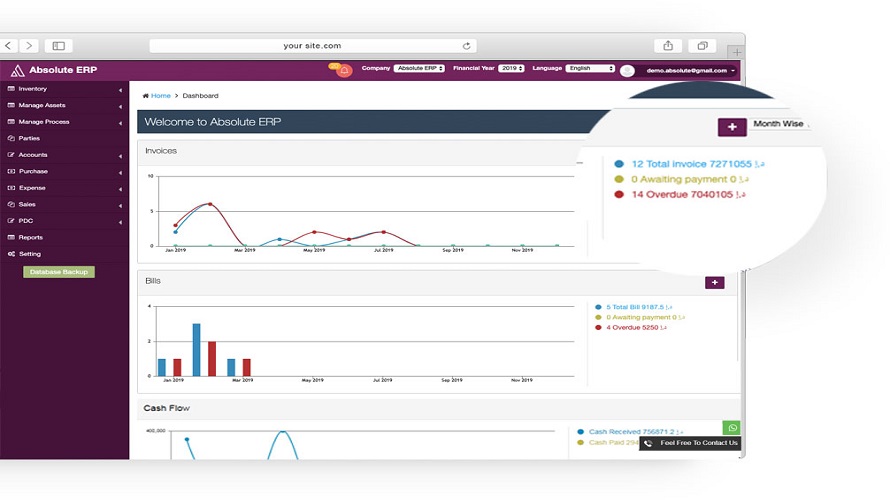Viewport: 890px width, 500px height.
Task: Open the Company dropdown
Action: click(418, 69)
